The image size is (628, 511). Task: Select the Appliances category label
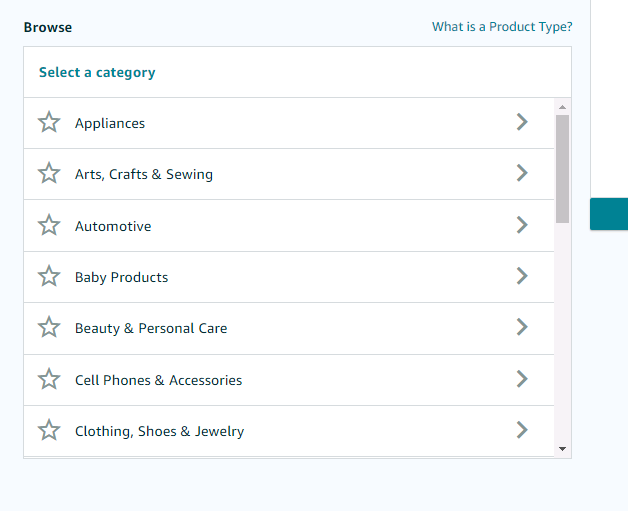pyautogui.click(x=110, y=123)
